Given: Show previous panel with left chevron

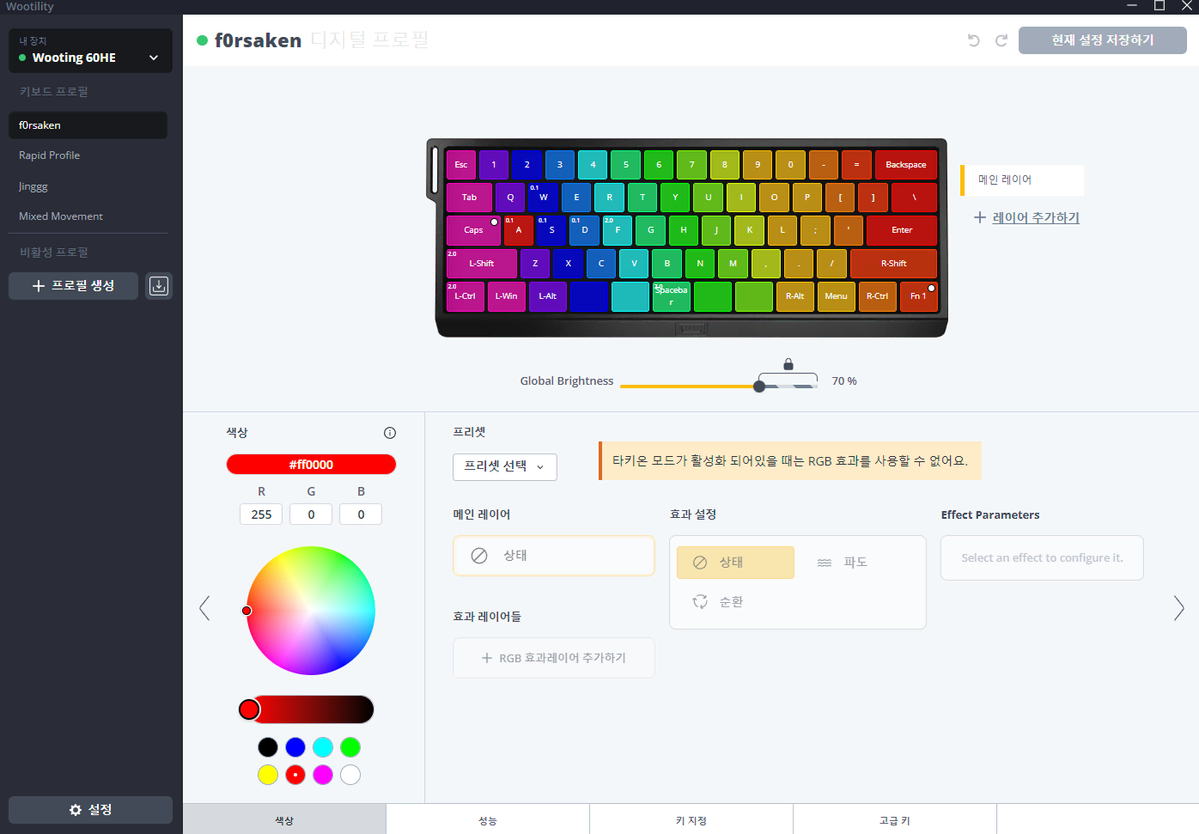Looking at the screenshot, I should 204,608.
